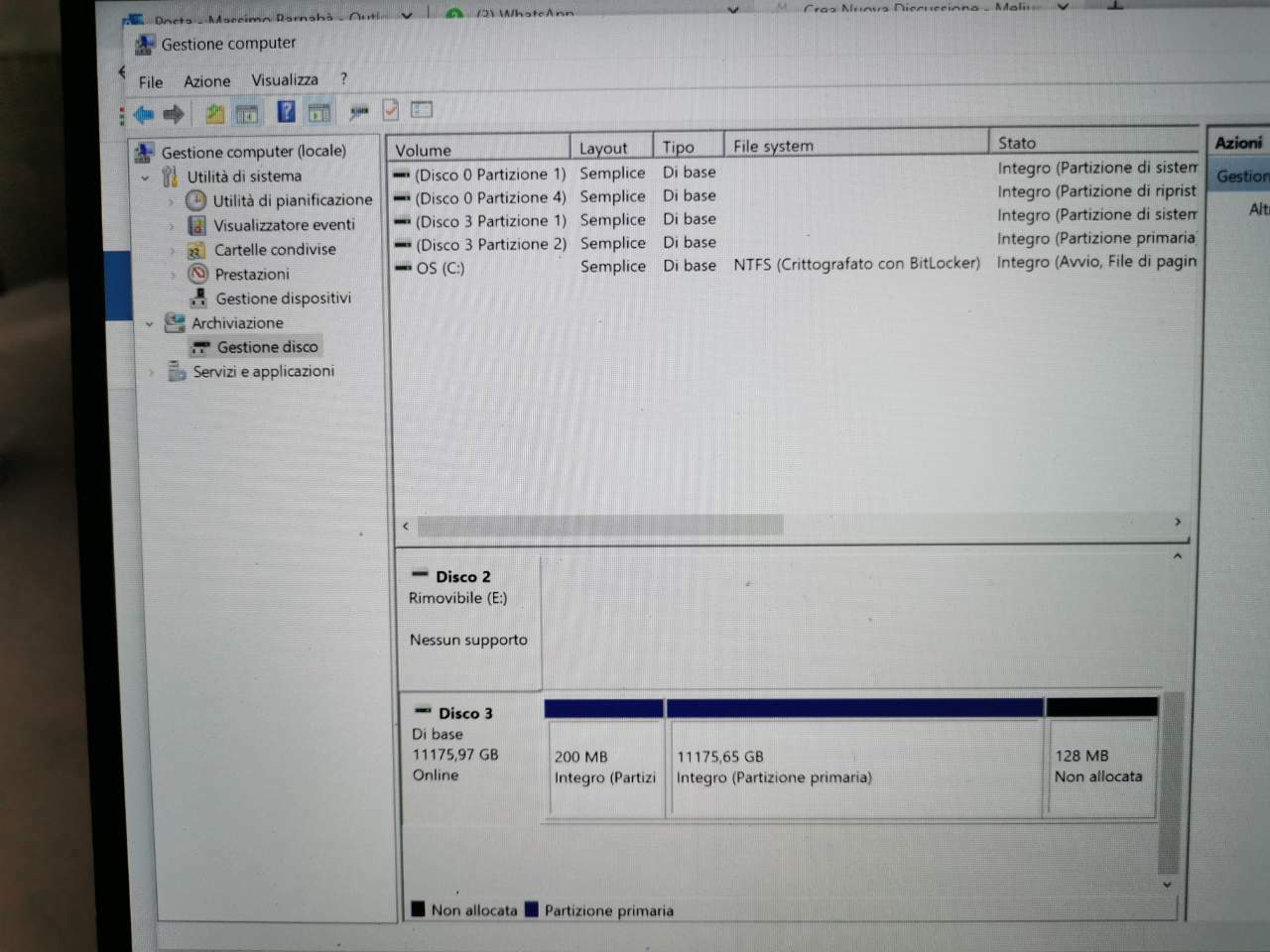
Task: Collapse the Archiviazione tree node
Action: (x=150, y=323)
